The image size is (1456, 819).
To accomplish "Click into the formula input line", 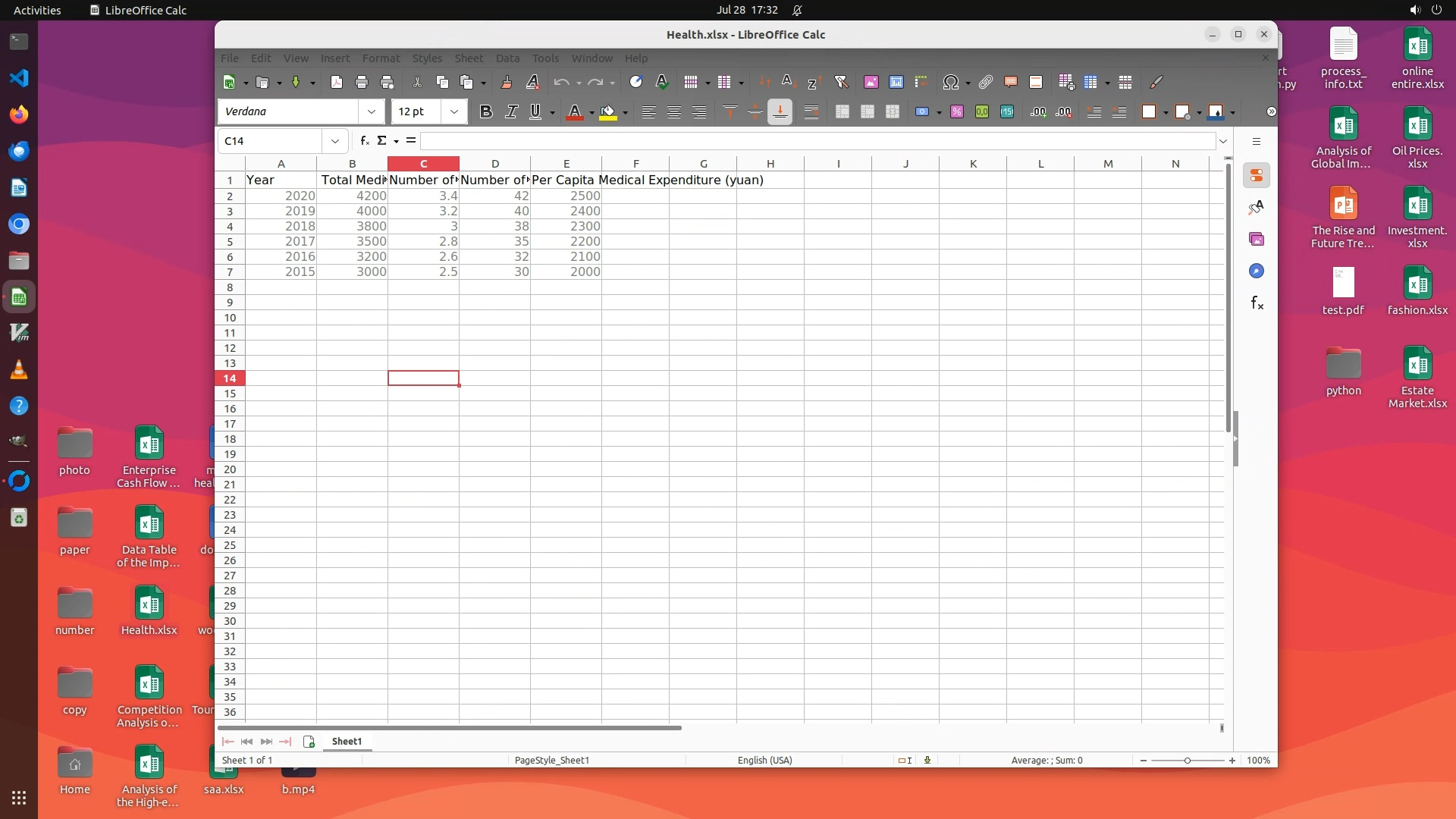I will click(x=817, y=141).
